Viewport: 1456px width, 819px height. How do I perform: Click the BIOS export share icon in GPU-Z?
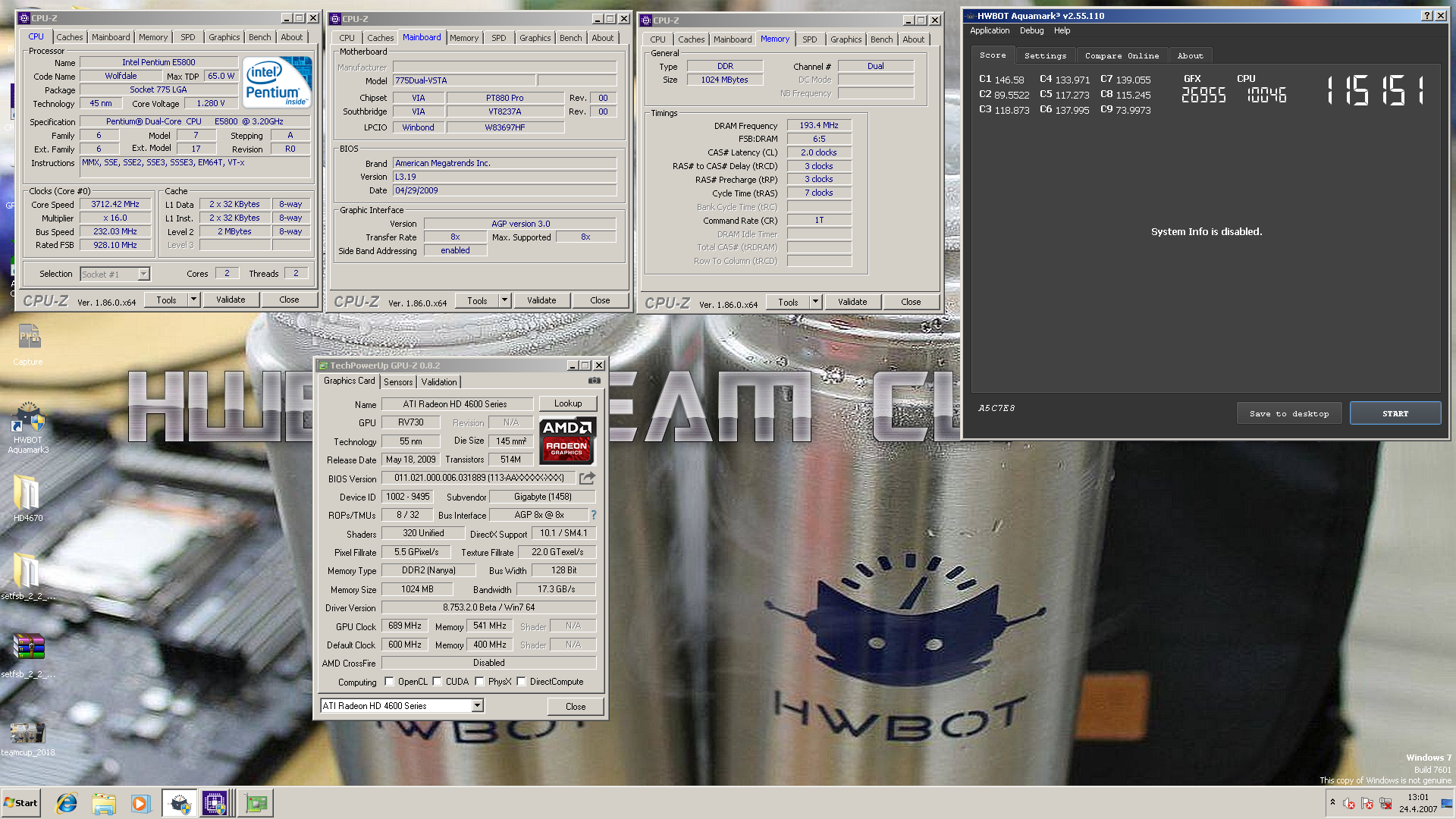tap(587, 478)
